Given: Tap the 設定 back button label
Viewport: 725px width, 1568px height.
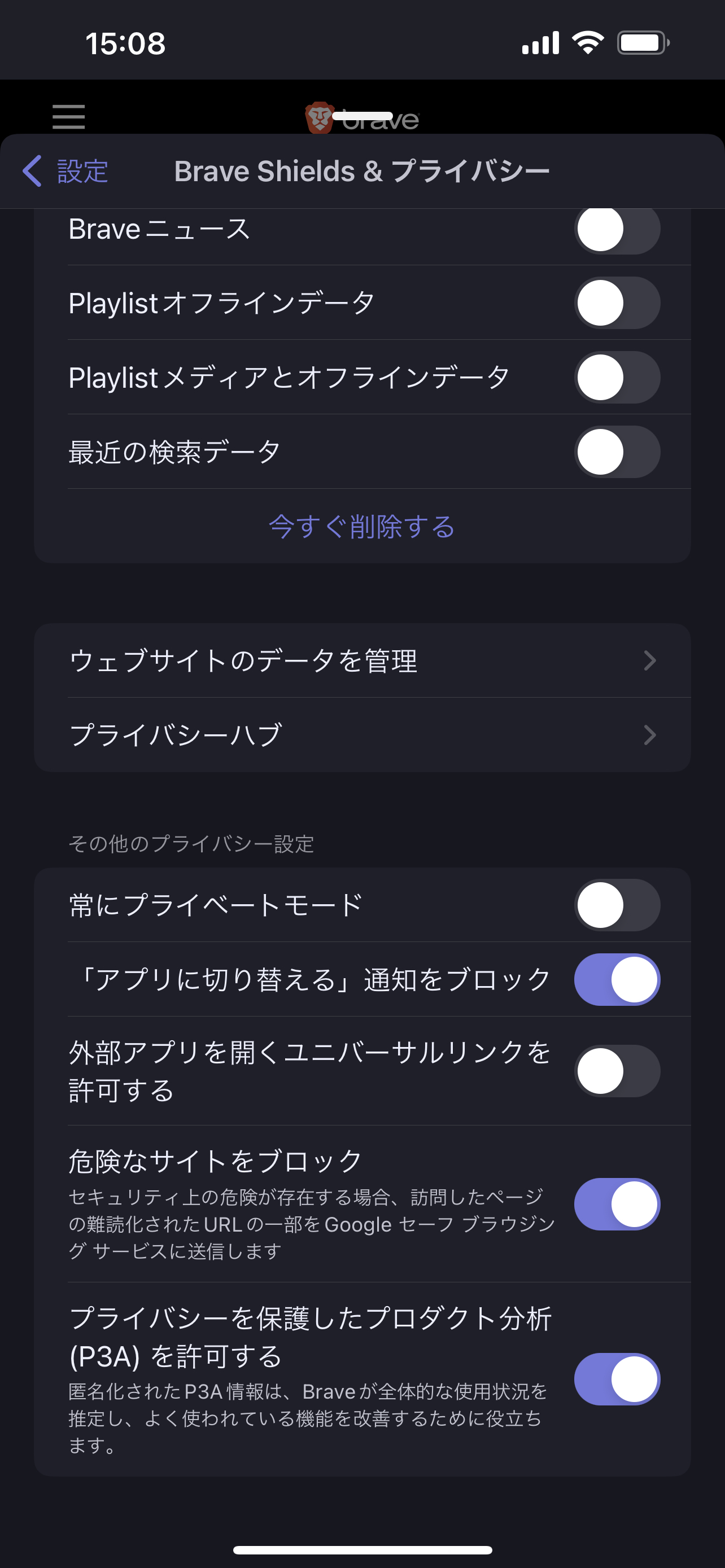Looking at the screenshot, I should click(x=82, y=171).
